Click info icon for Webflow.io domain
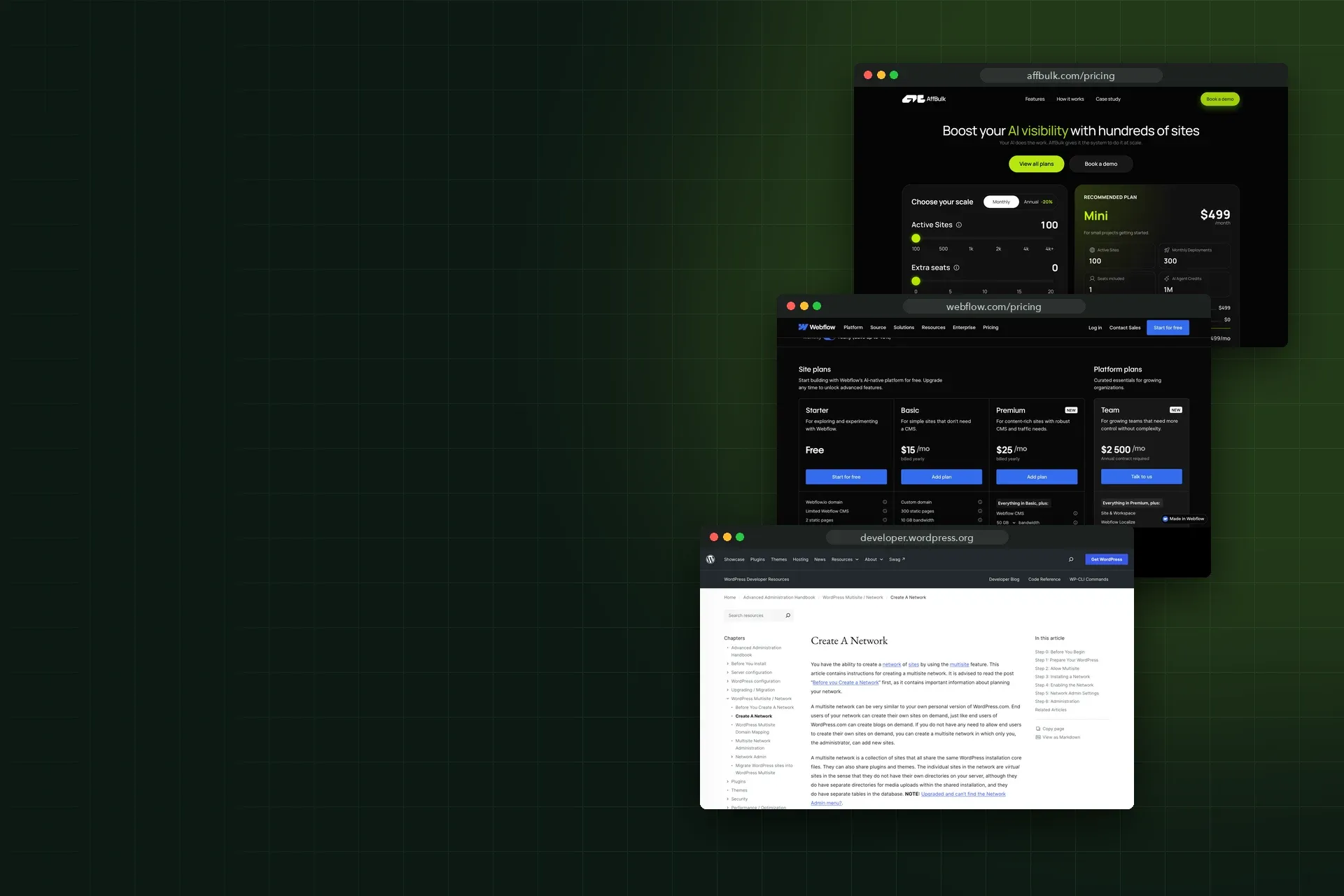 [x=885, y=502]
